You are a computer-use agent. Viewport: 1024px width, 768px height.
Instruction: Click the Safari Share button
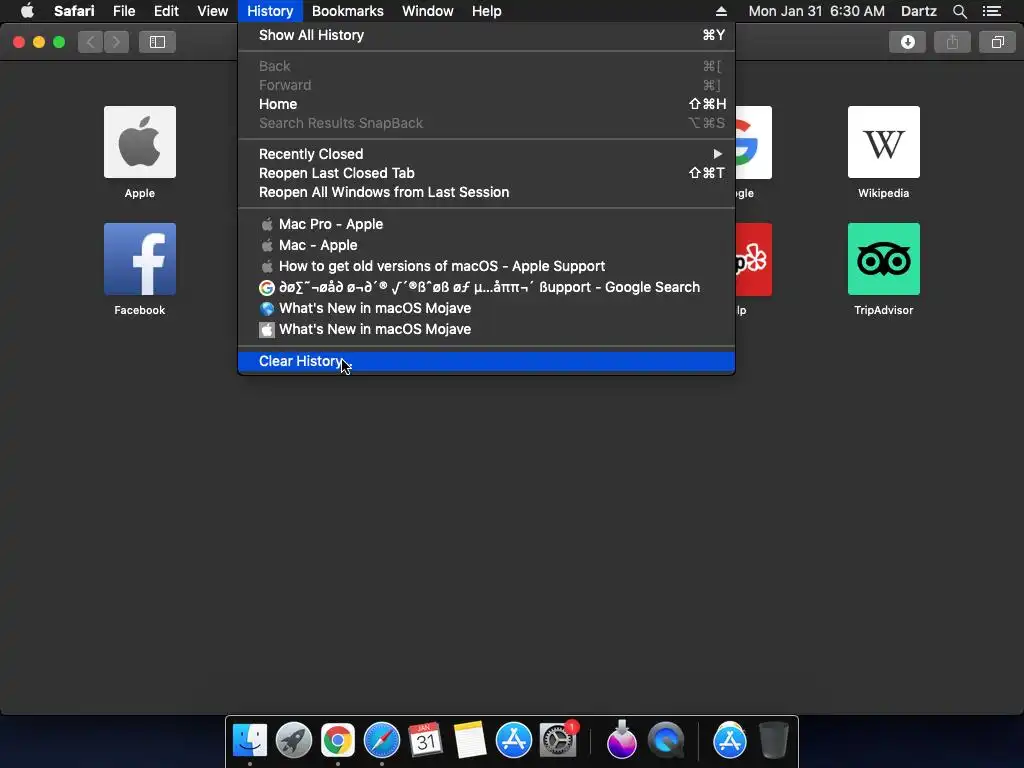pyautogui.click(x=952, y=42)
